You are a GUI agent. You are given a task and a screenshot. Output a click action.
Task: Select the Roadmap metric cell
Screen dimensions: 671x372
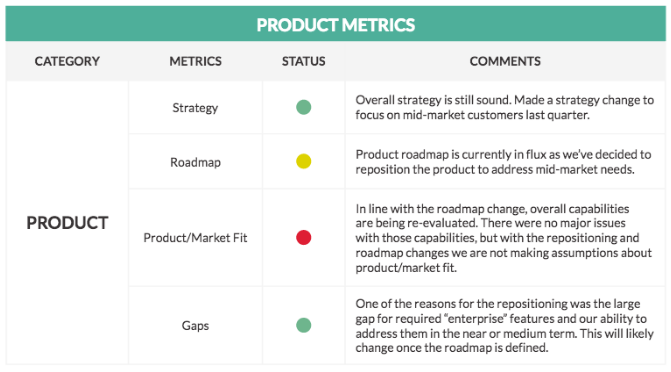click(195, 162)
